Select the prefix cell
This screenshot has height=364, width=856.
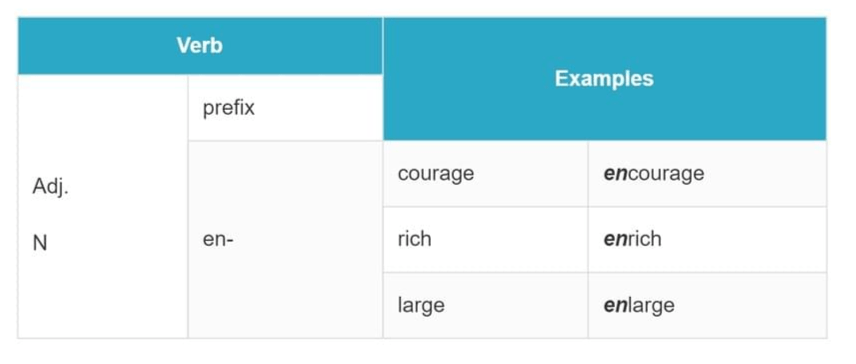(x=285, y=108)
